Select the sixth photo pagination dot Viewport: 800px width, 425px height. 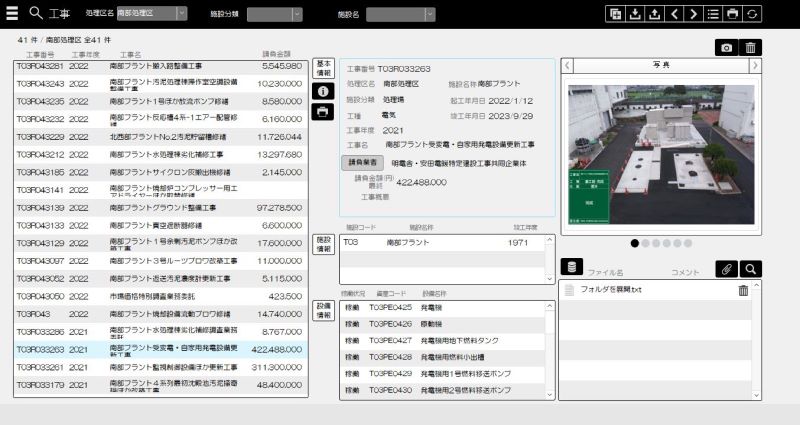point(688,243)
